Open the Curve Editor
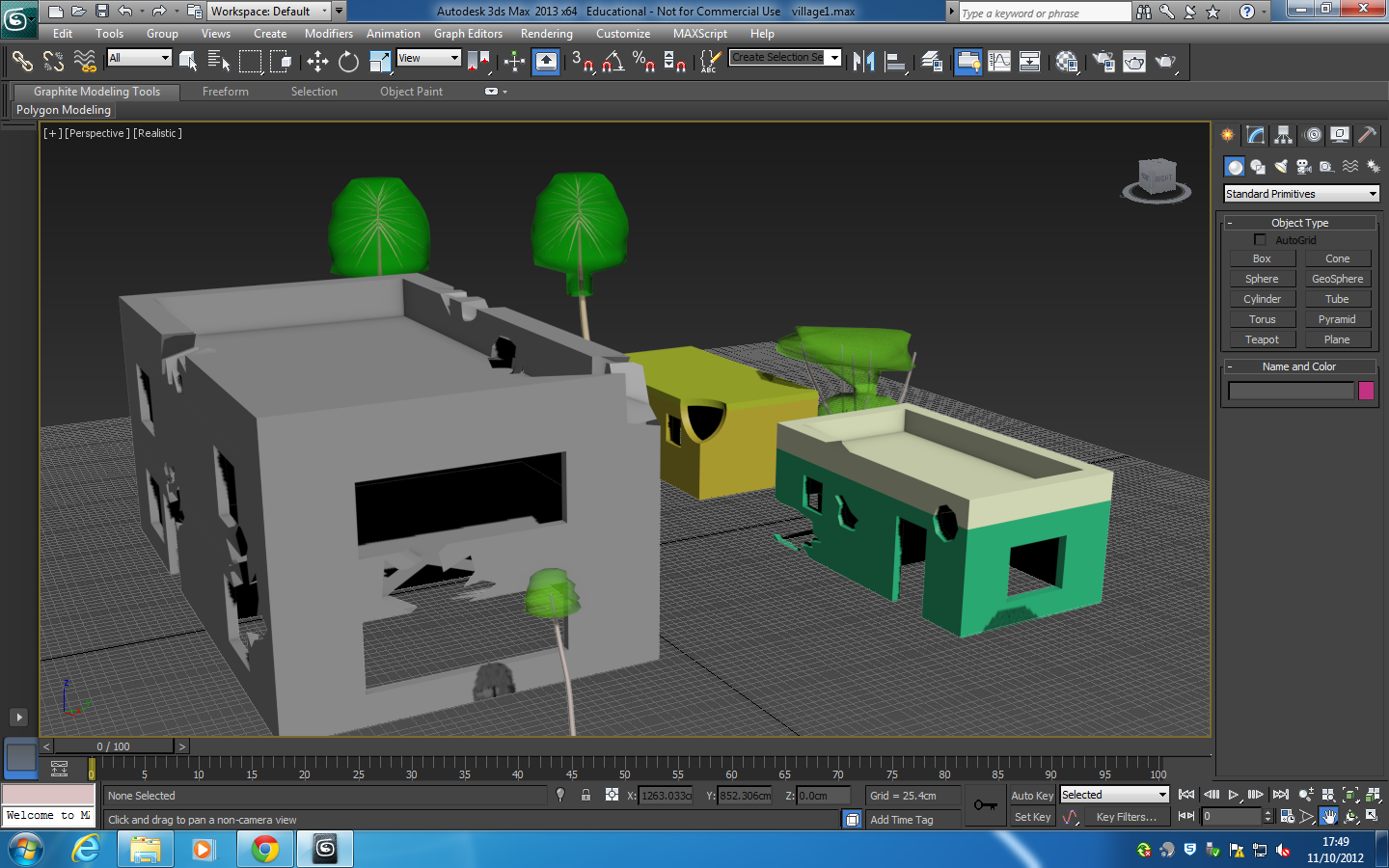This screenshot has height=868, width=1389. [999, 63]
